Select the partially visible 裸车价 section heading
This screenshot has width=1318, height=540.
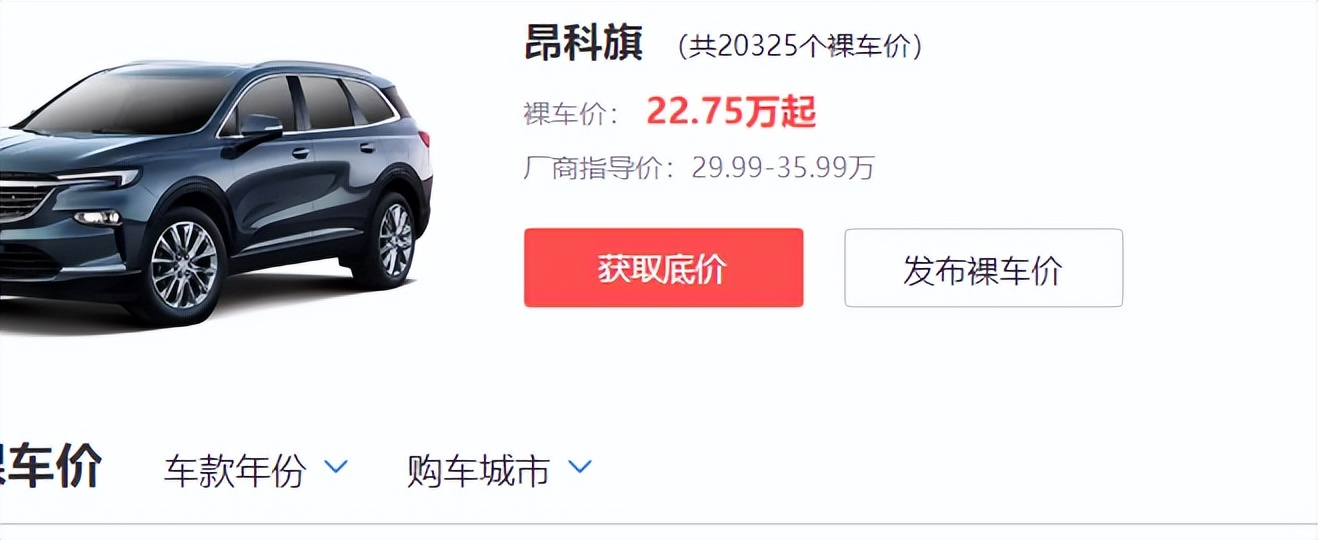tap(50, 466)
